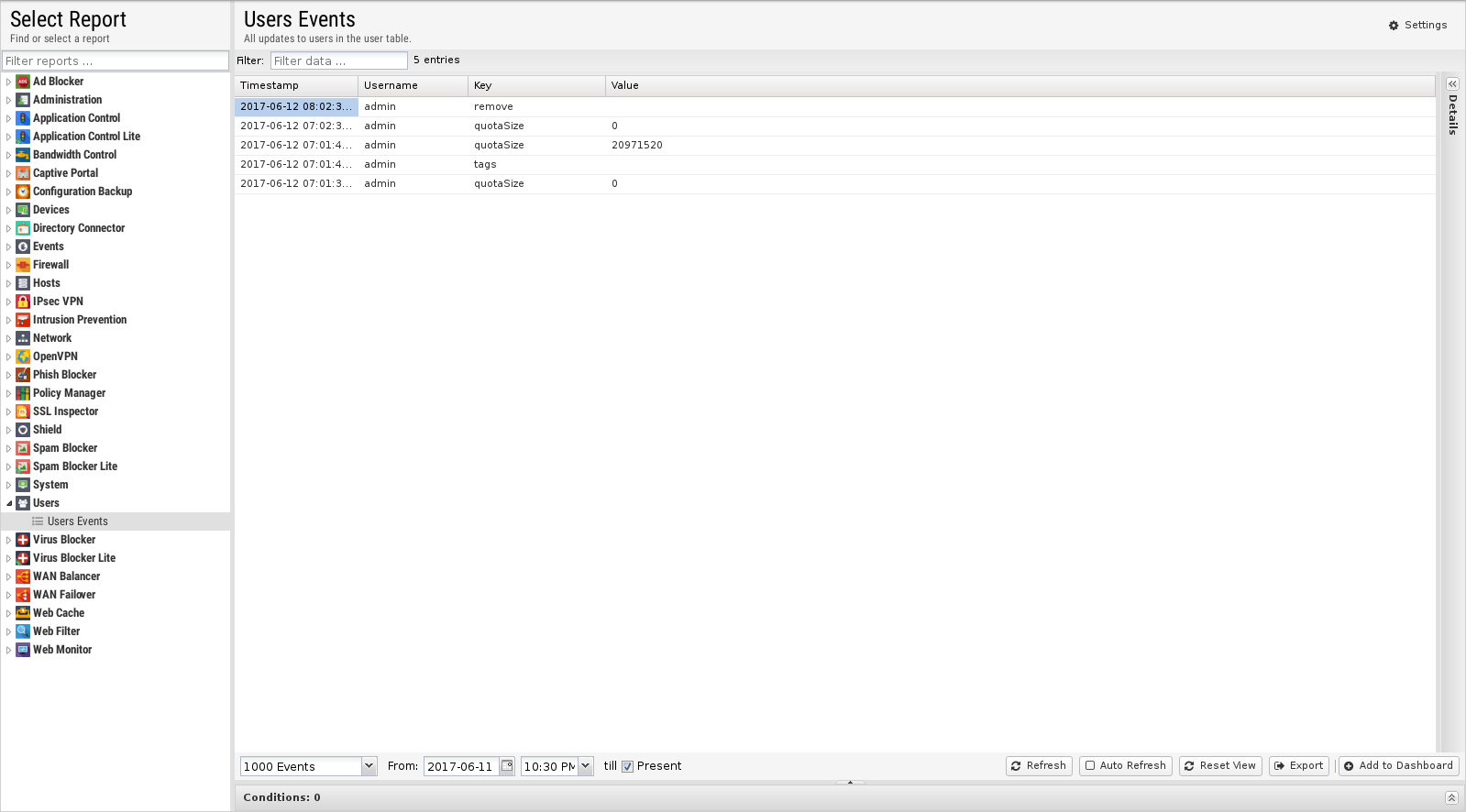Expand the Conditions panel
Image resolution: width=1466 pixels, height=812 pixels.
[x=1451, y=797]
